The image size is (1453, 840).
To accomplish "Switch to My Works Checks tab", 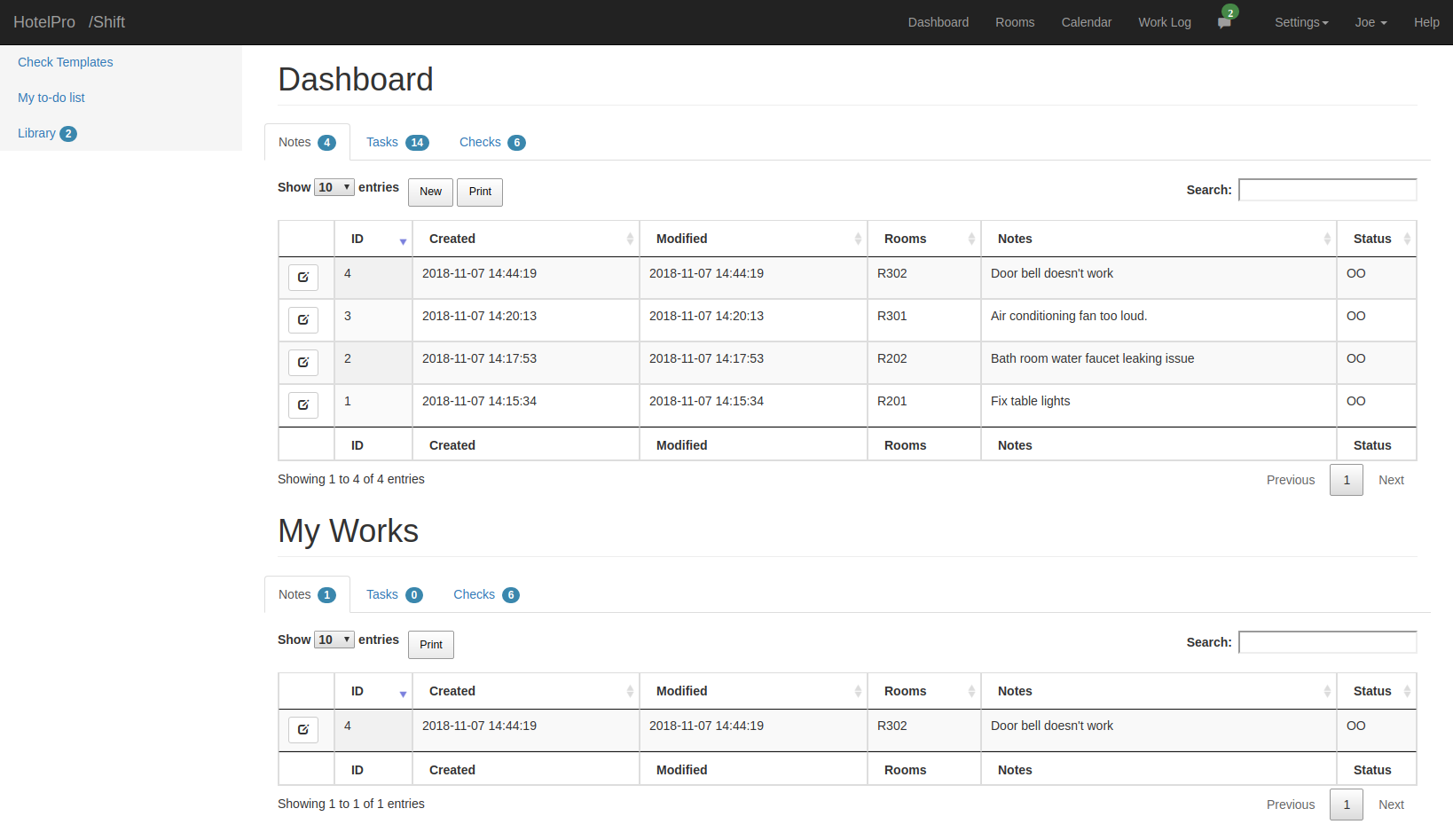I will 485,594.
